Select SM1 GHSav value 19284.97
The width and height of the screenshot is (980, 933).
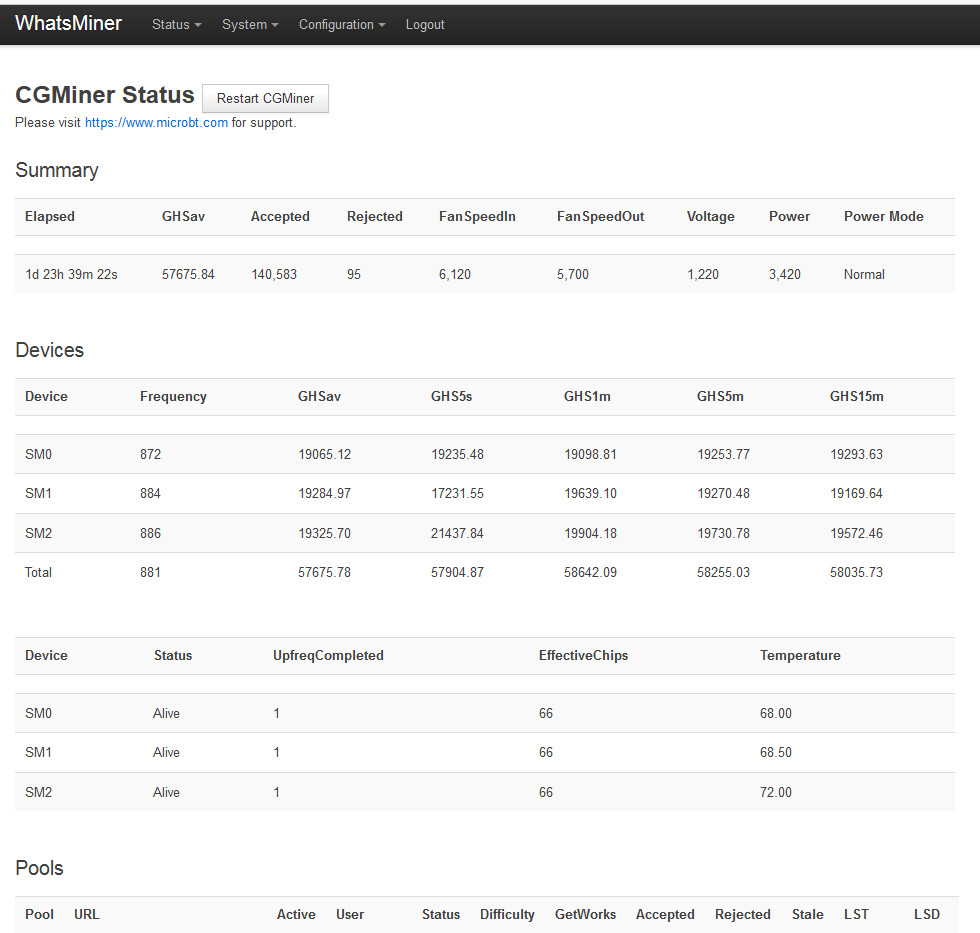(x=324, y=494)
